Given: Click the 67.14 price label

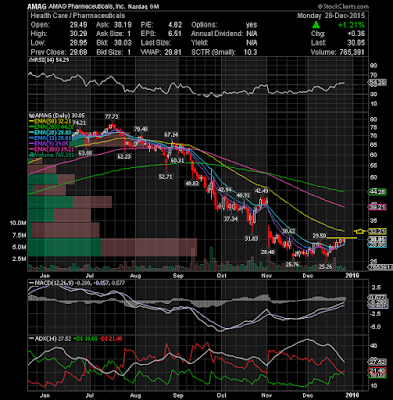Looking at the screenshot, I should (171, 135).
